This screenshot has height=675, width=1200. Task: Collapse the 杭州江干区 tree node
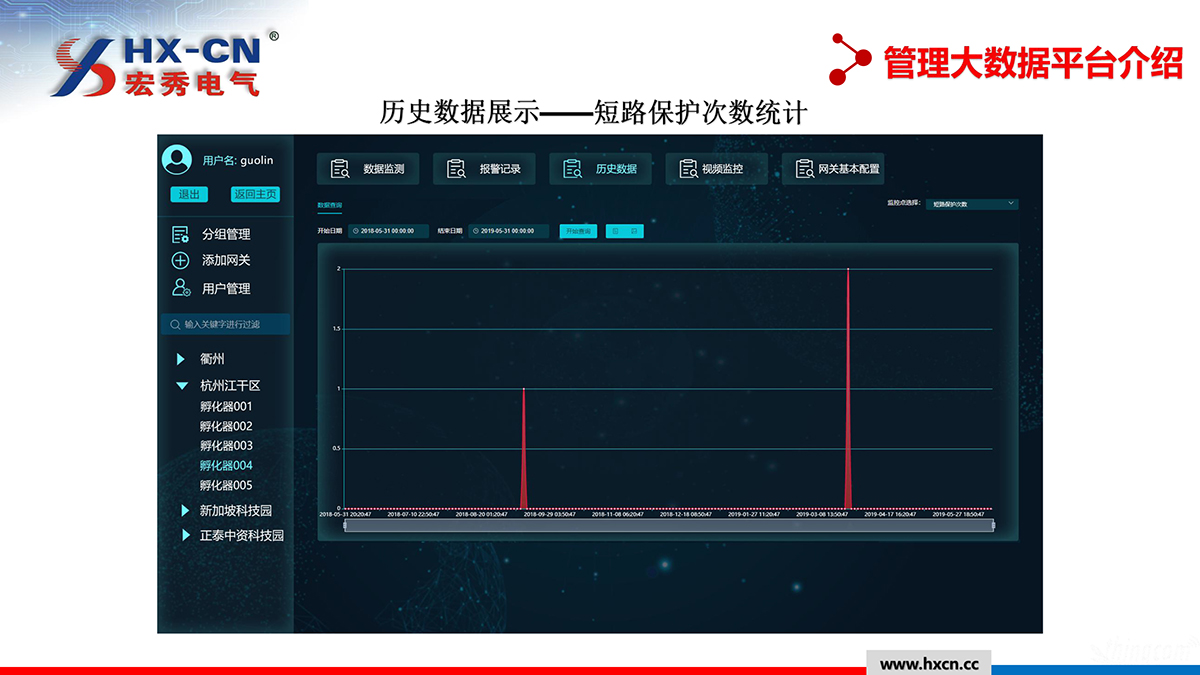click(181, 385)
